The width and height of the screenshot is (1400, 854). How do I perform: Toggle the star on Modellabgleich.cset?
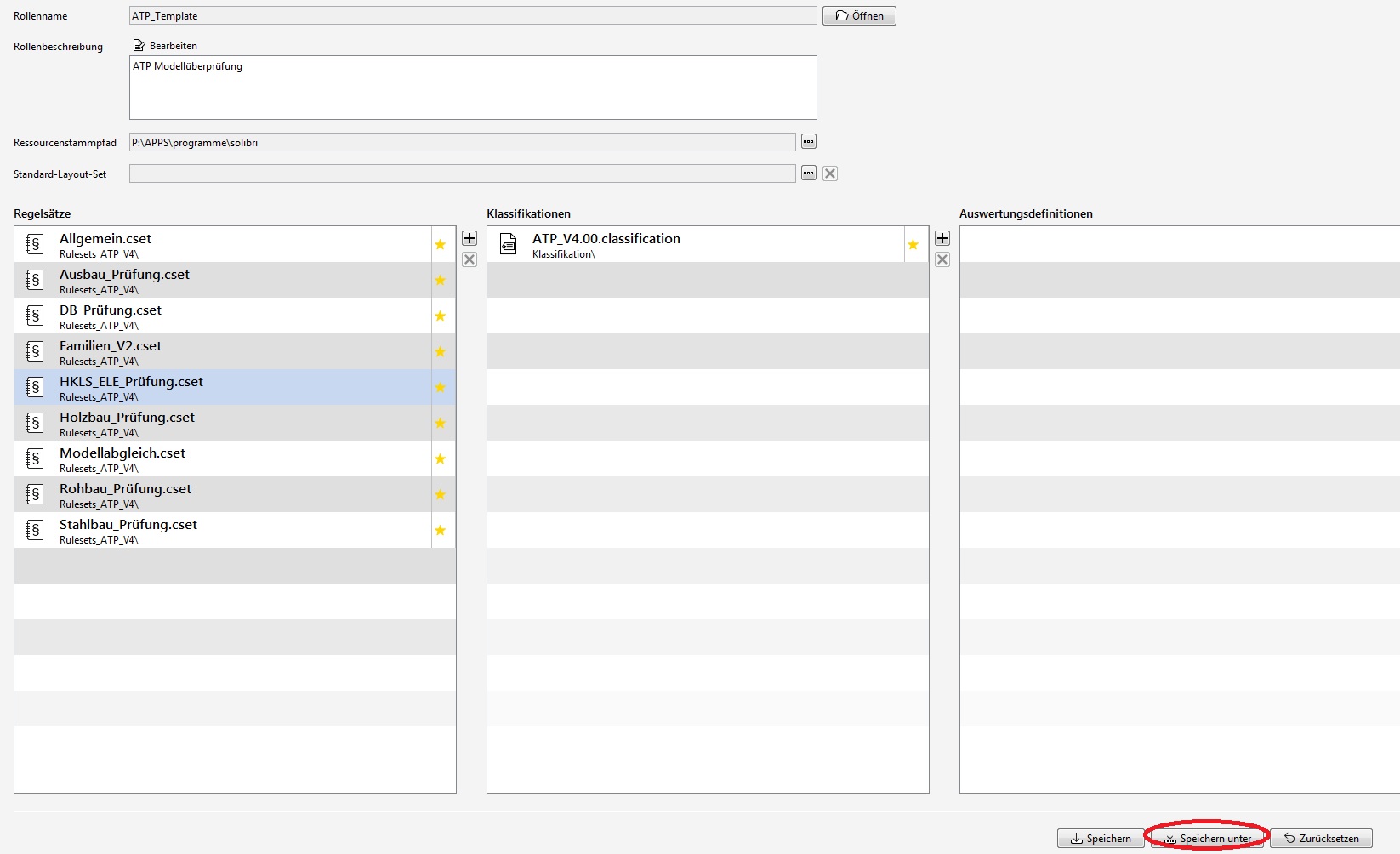(x=440, y=459)
